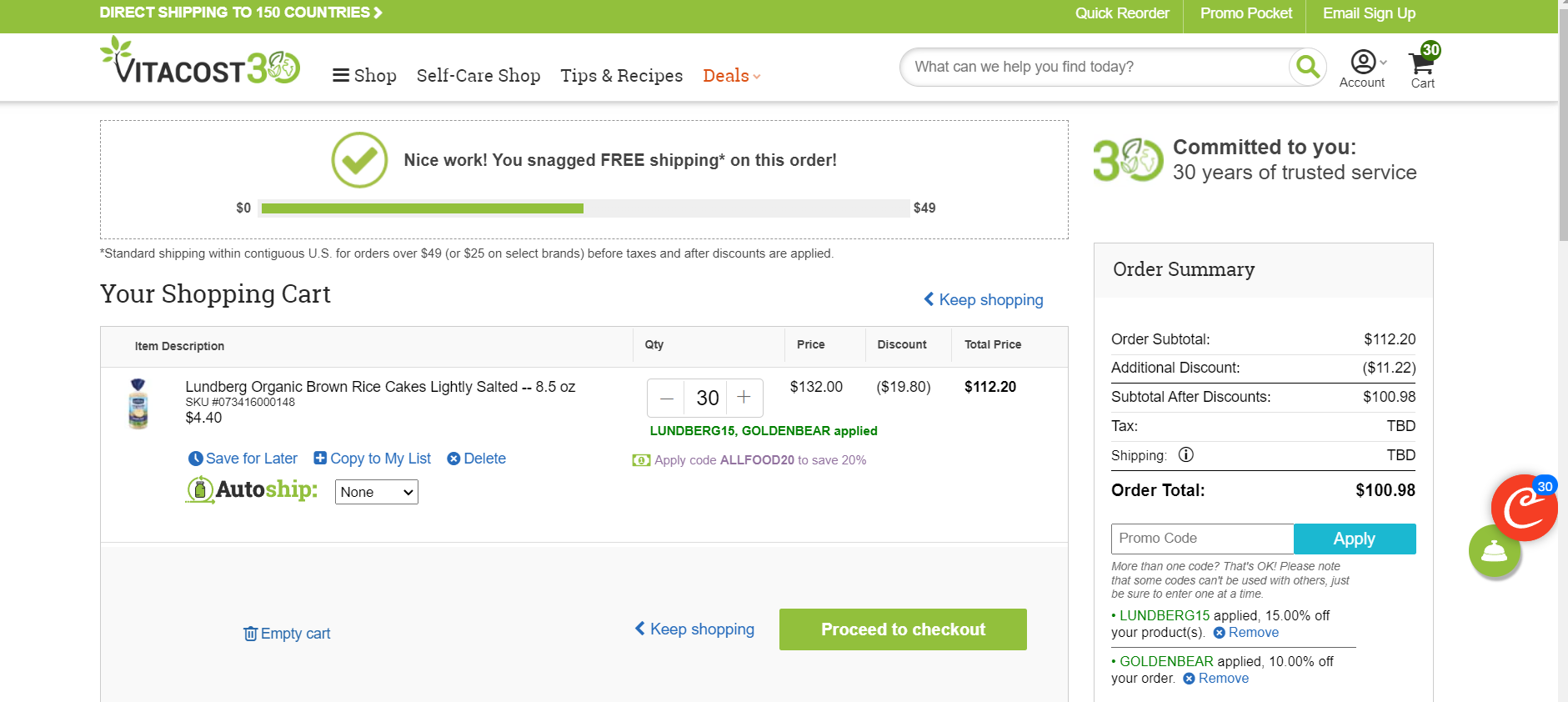The width and height of the screenshot is (1568, 702).
Task: Click the 30 years anniversary badge icon
Action: tap(1128, 159)
